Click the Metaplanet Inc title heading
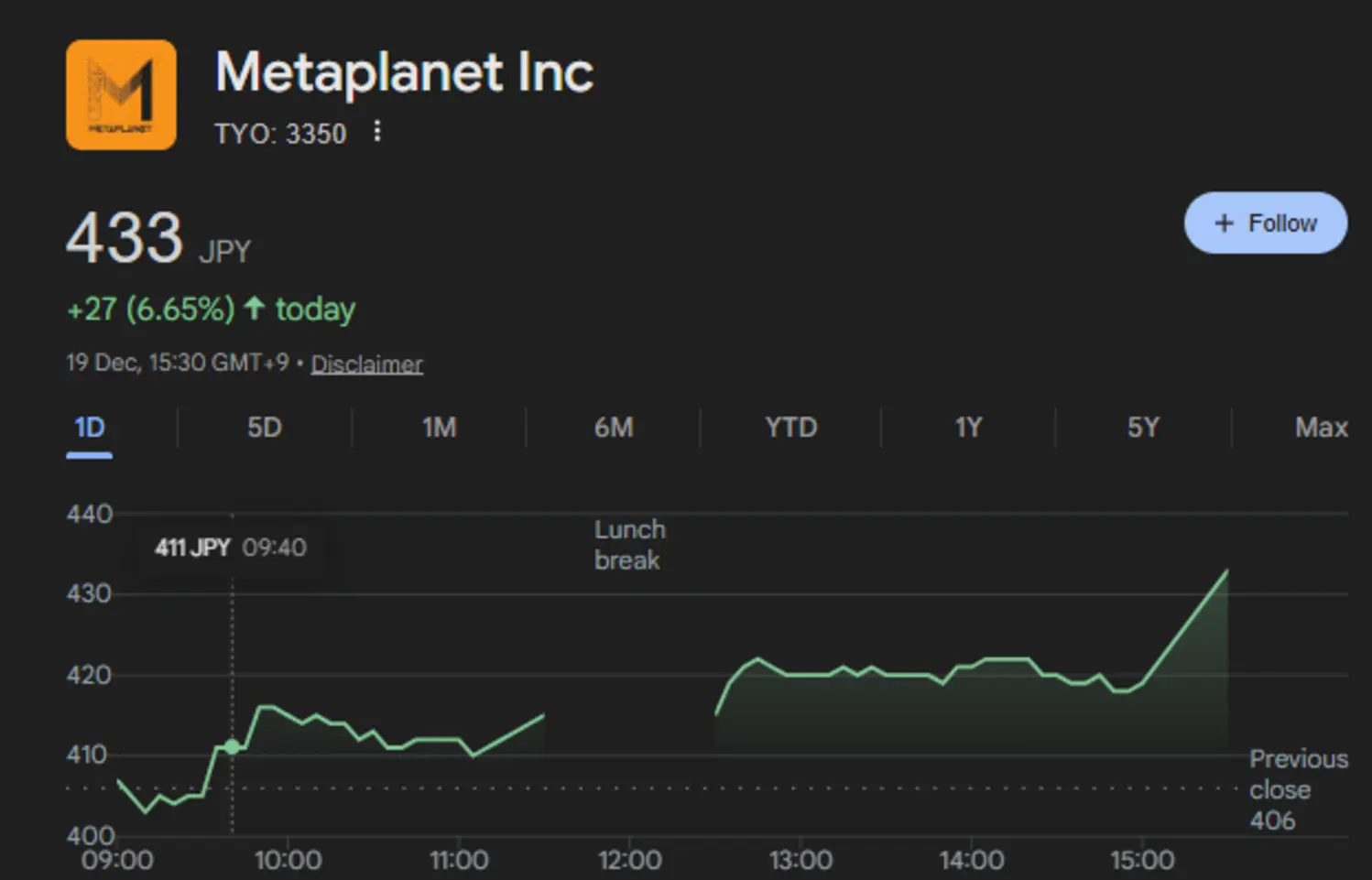The width and height of the screenshot is (1372, 880). coord(404,71)
